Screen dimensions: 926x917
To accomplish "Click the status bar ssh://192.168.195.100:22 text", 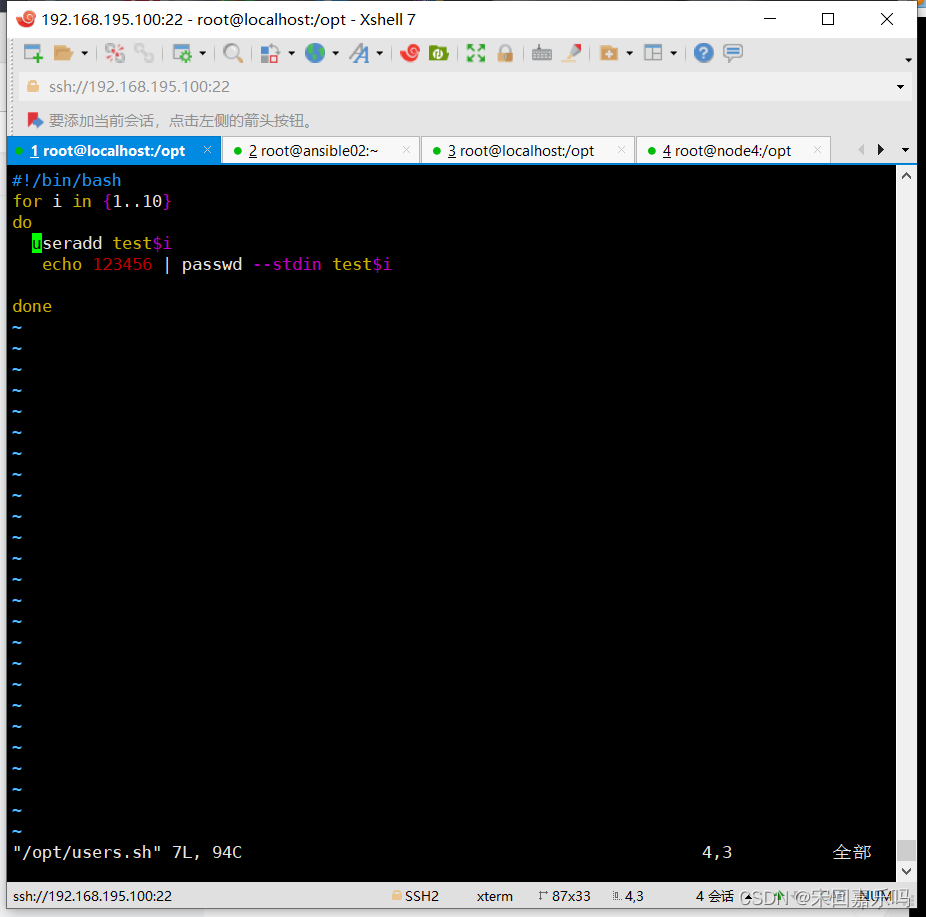I will (92, 896).
